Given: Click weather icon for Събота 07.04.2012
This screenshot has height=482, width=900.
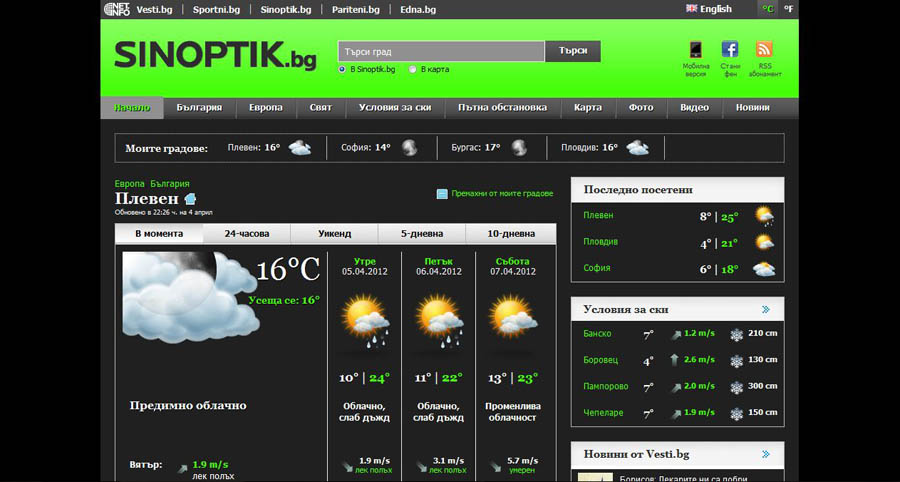Looking at the screenshot, I should tap(513, 316).
